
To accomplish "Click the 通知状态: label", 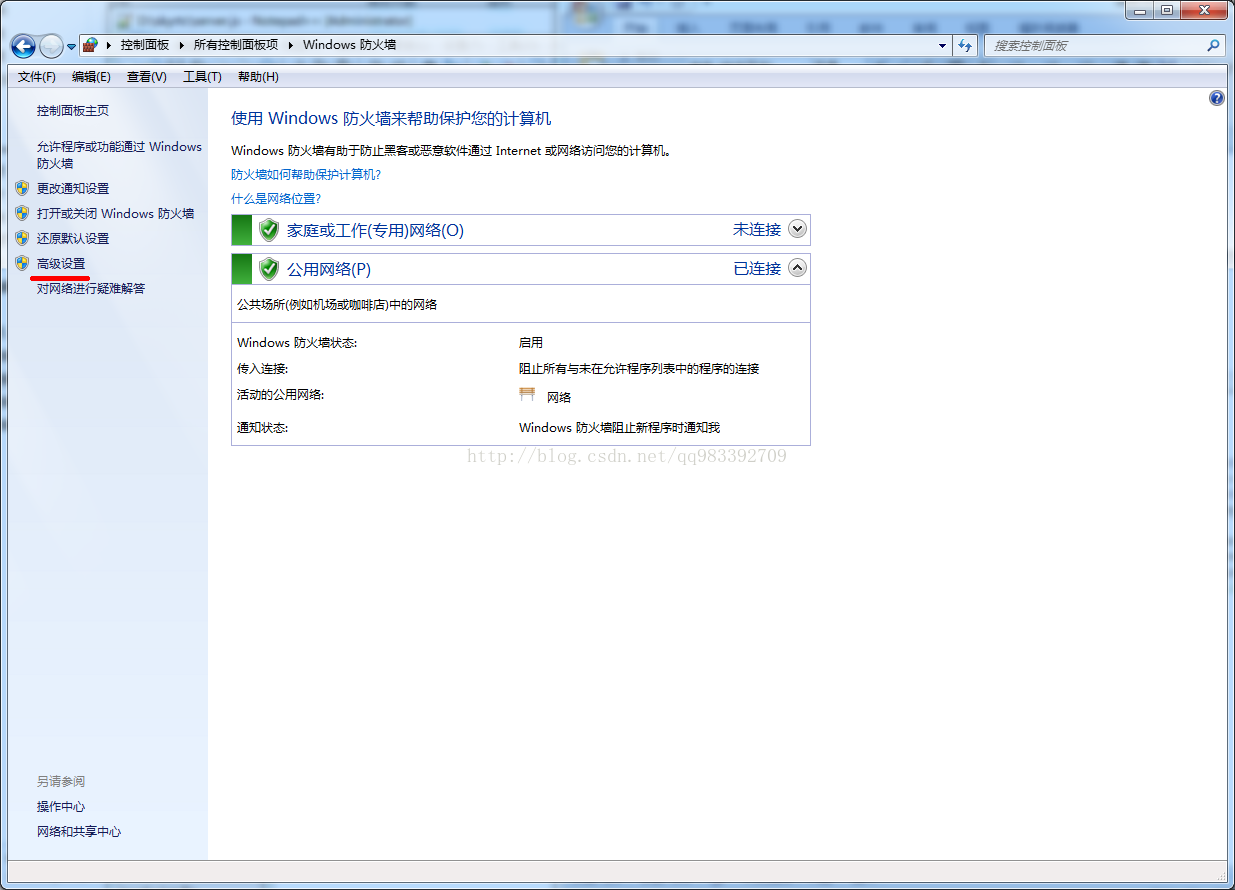I will coord(262,427).
